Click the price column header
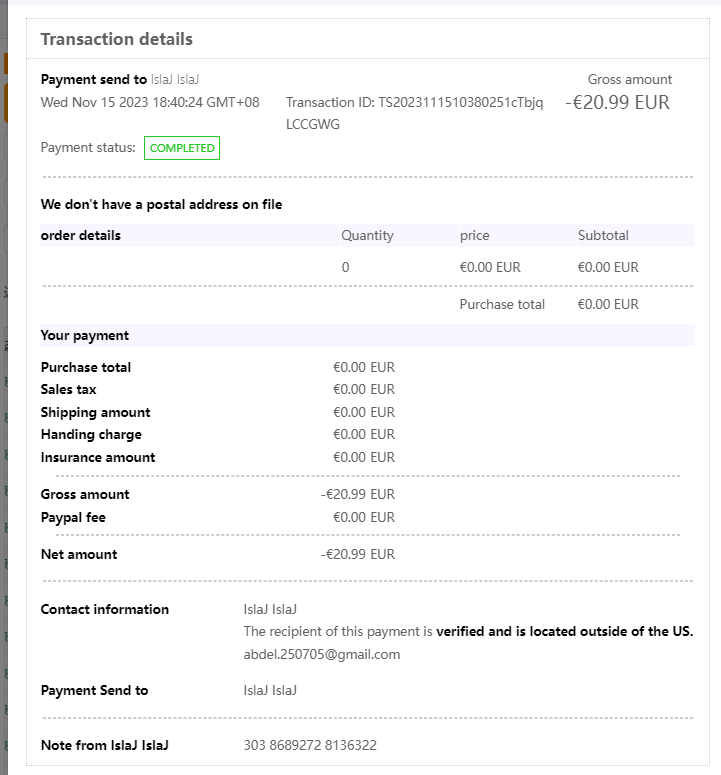This screenshot has width=721, height=775. point(474,235)
